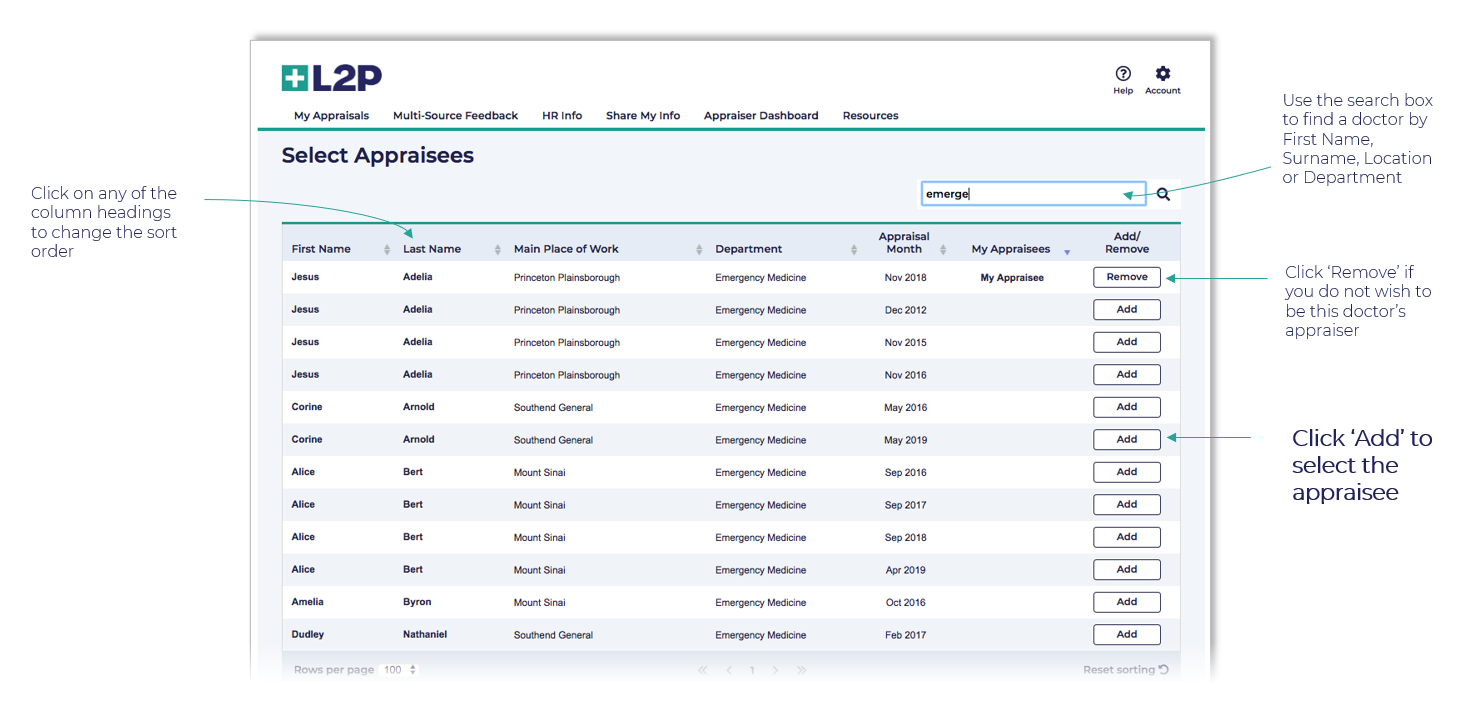Open the Rows per page dropdown
The image size is (1474, 710).
(x=400, y=670)
